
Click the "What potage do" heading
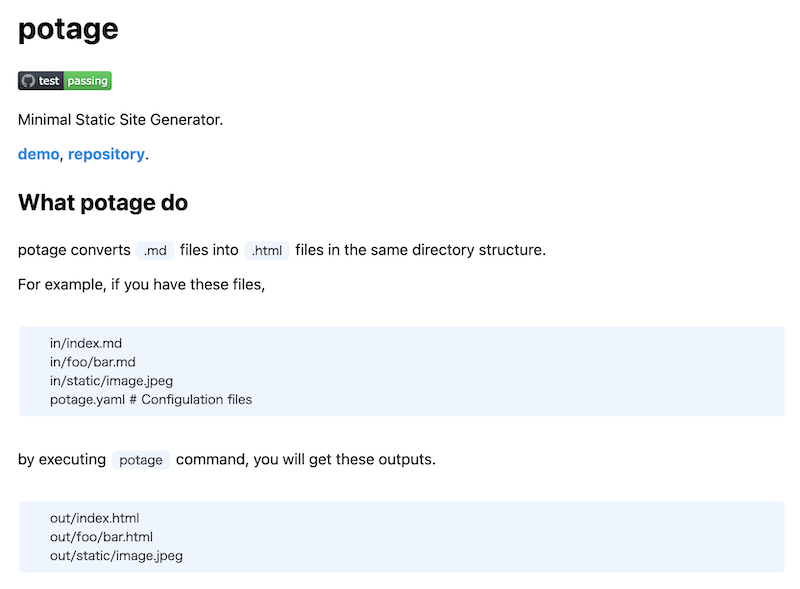(x=103, y=203)
